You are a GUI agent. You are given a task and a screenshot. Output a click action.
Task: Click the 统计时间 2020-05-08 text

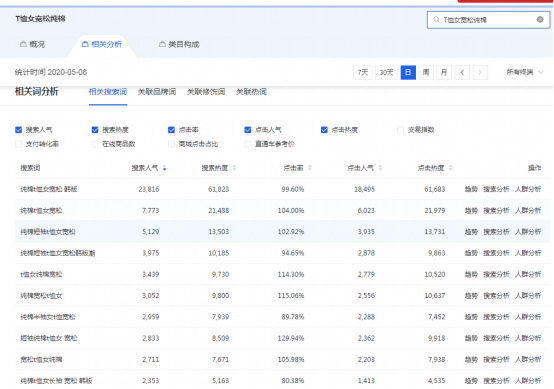[51, 72]
